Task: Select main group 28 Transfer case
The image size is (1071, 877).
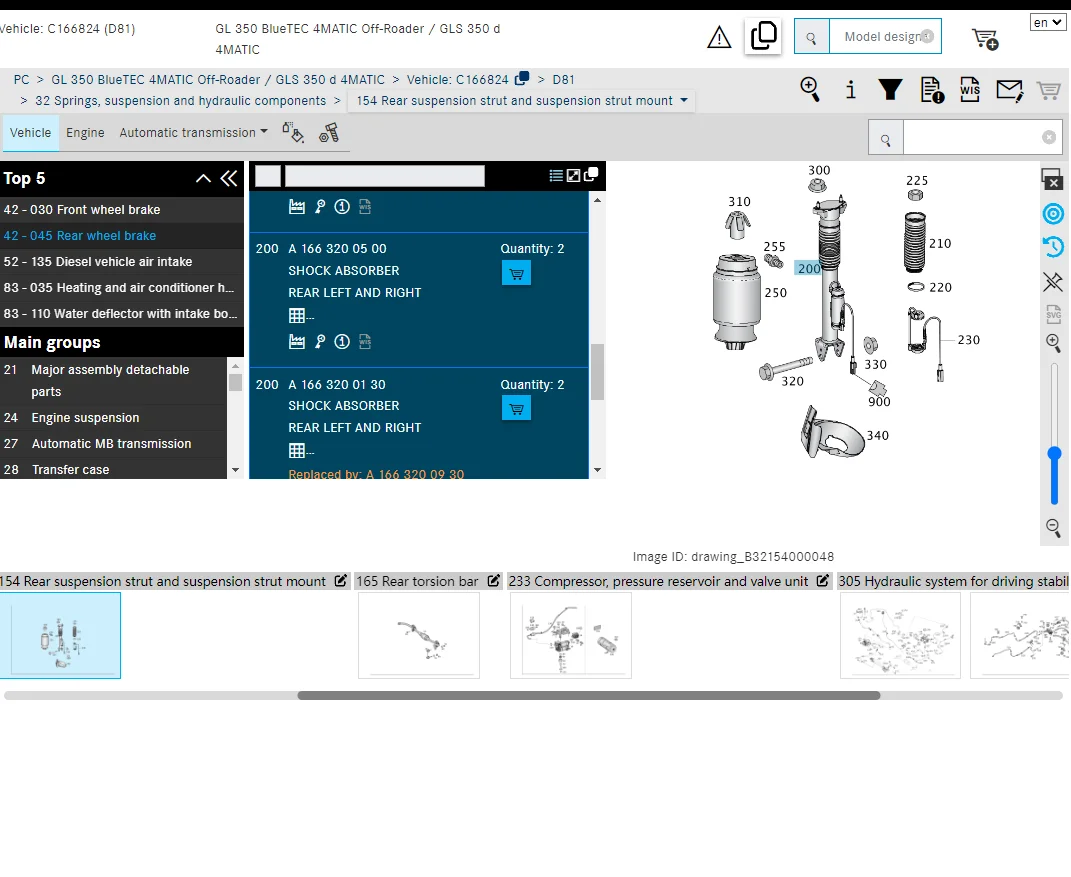Action: click(113, 469)
